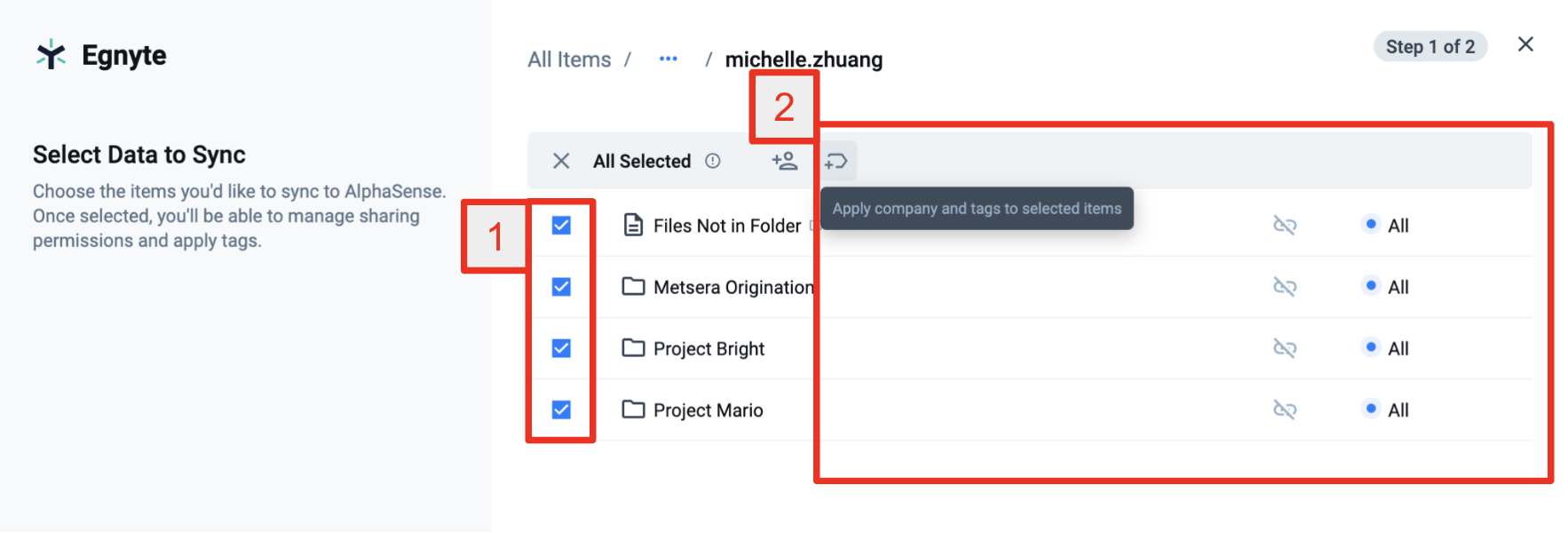Click unlink icon for Files Not in Folder

[x=1285, y=226]
